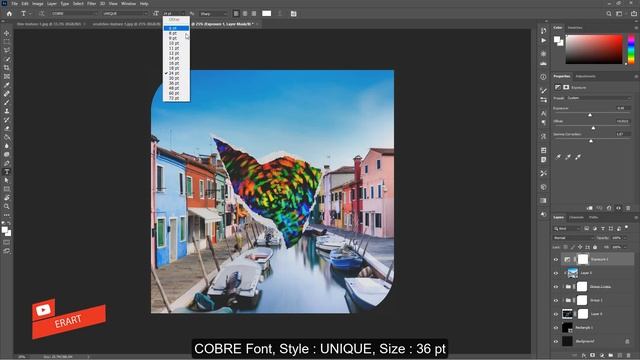Switch to the Swatches tab

575,28
